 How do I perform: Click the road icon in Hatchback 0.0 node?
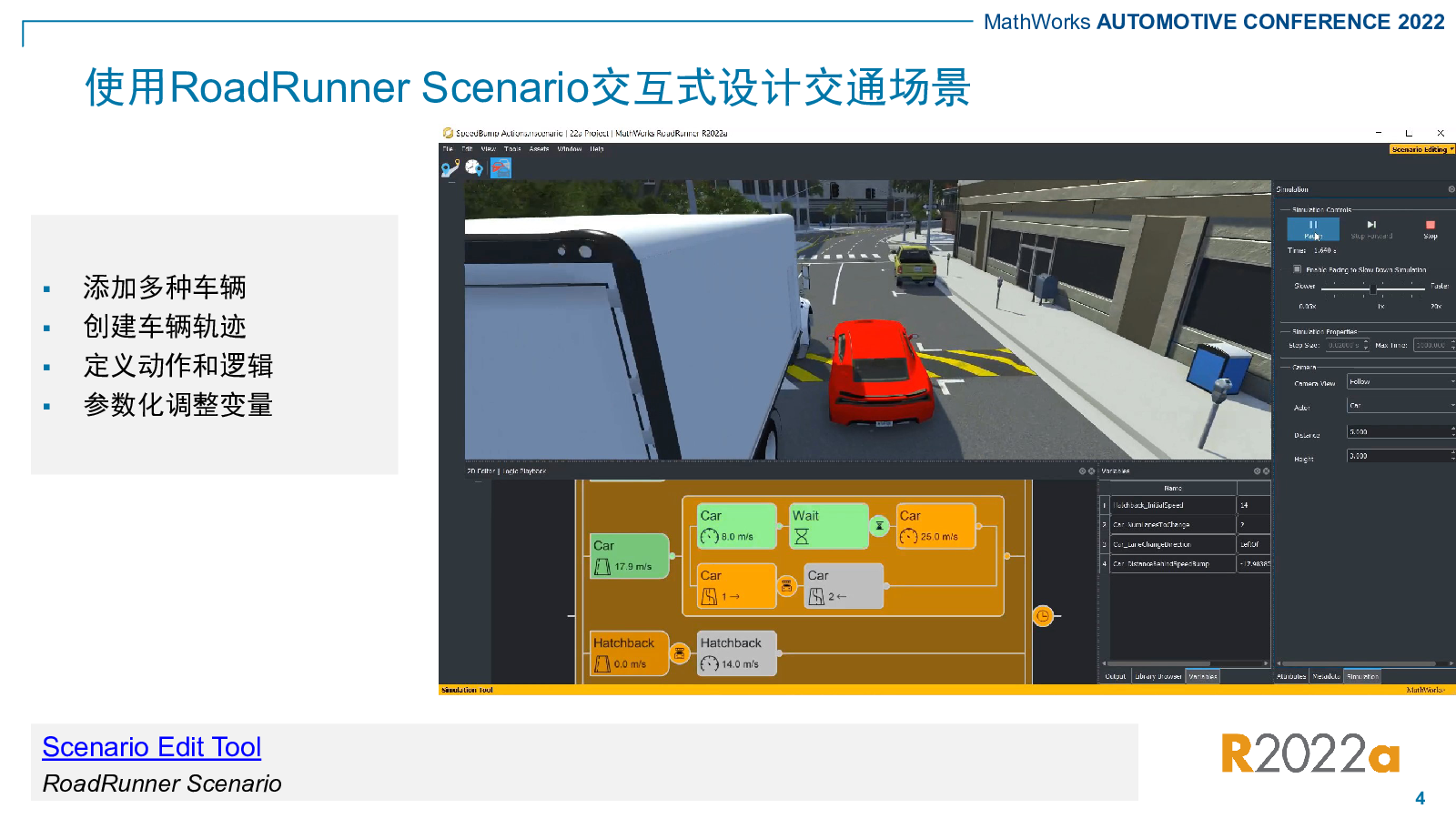602,664
